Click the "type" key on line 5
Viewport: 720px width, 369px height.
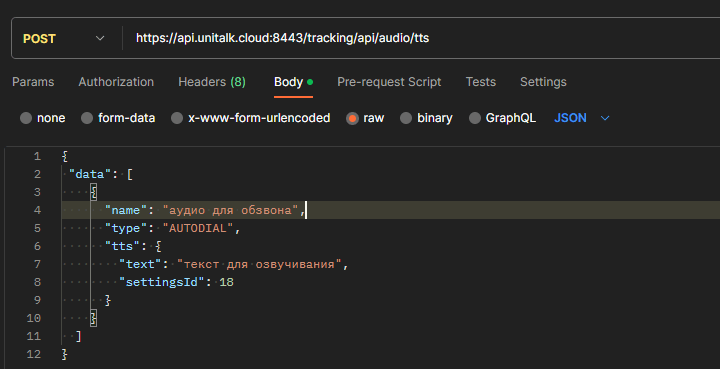[126, 228]
